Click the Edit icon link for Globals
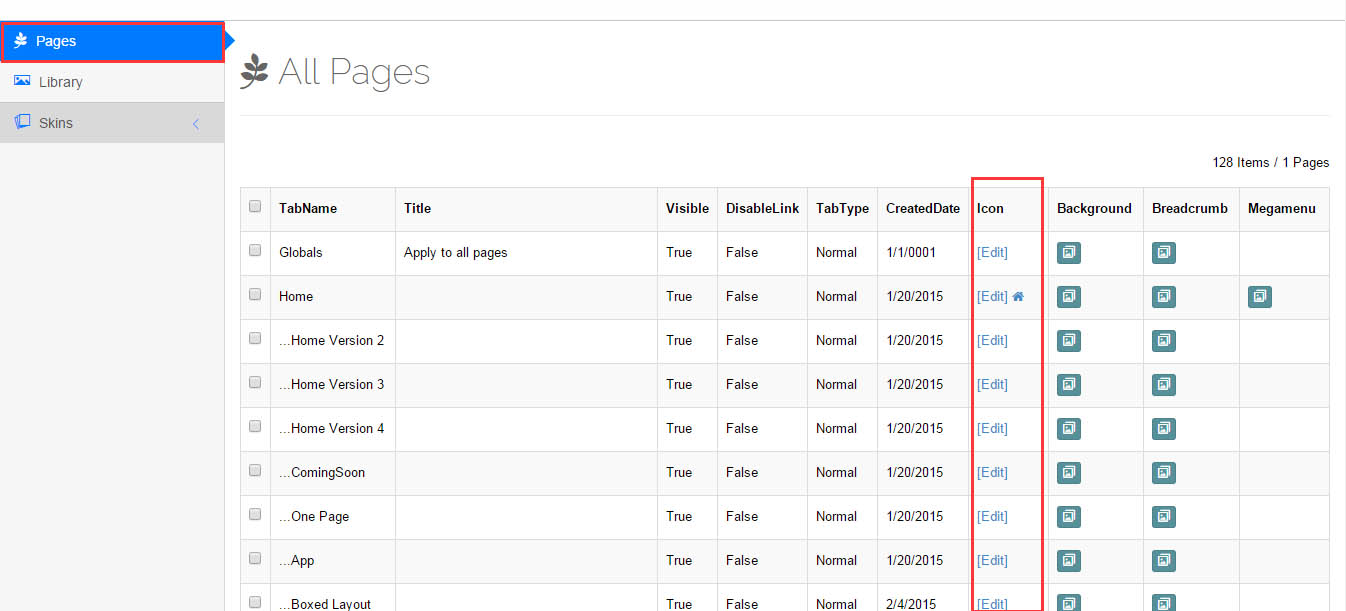 992,253
